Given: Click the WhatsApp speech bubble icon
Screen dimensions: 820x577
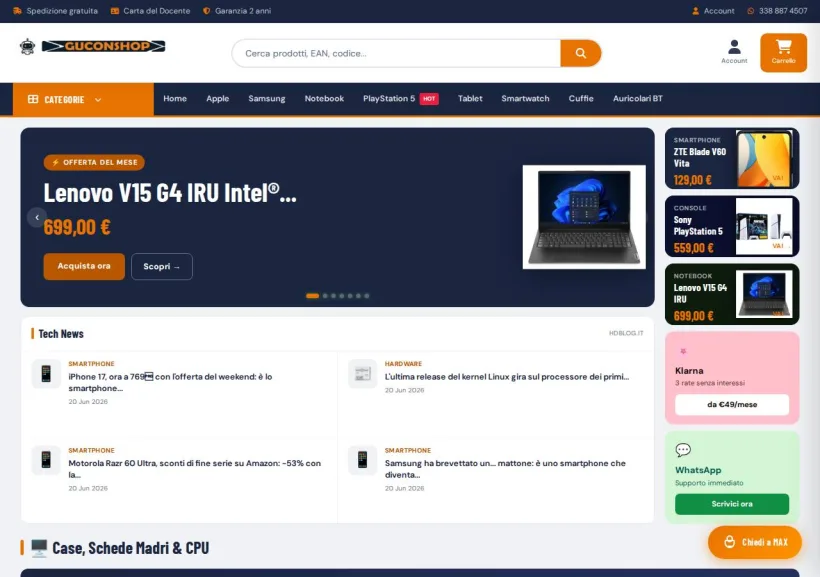Looking at the screenshot, I should click(x=683, y=450).
